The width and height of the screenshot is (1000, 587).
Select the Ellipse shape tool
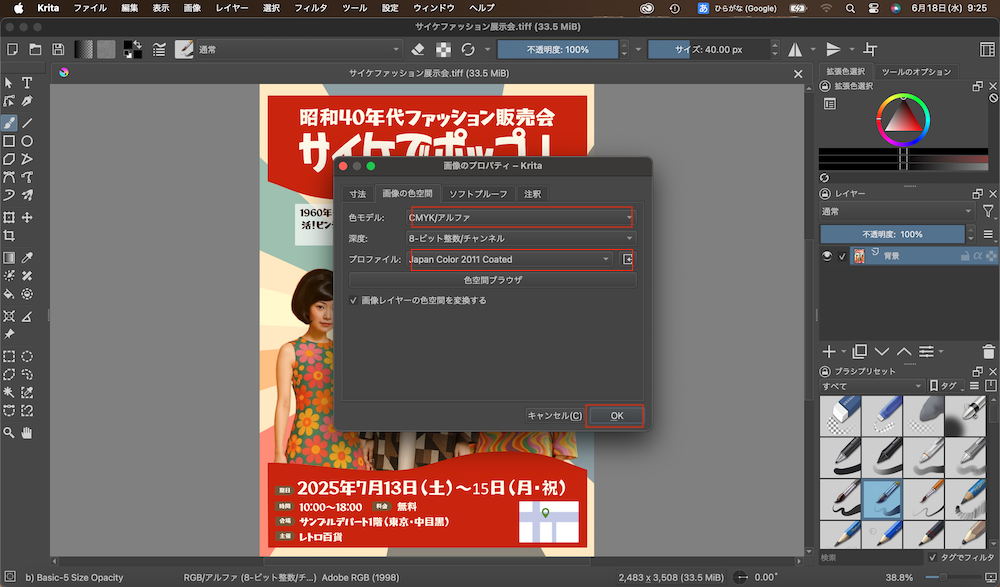coord(27,141)
